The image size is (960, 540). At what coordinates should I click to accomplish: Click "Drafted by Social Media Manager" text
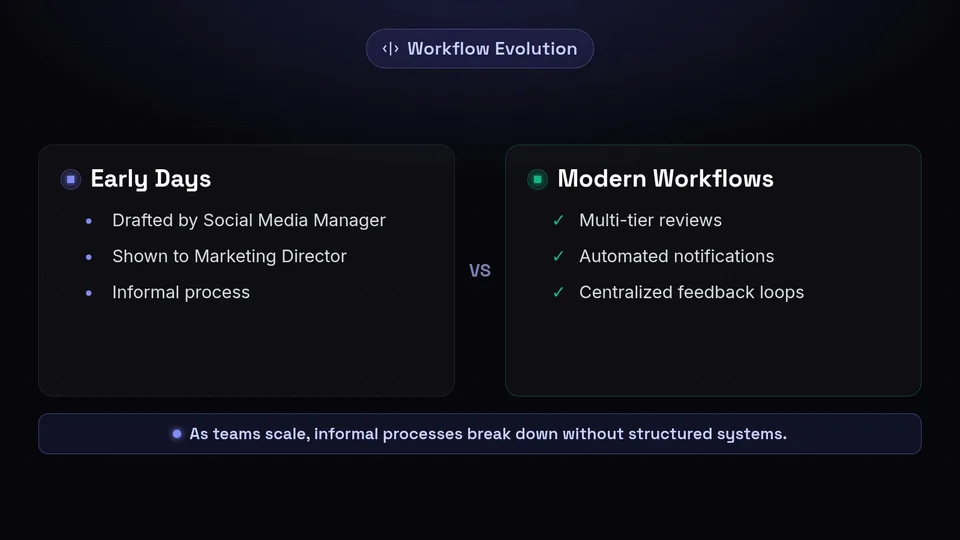249,220
